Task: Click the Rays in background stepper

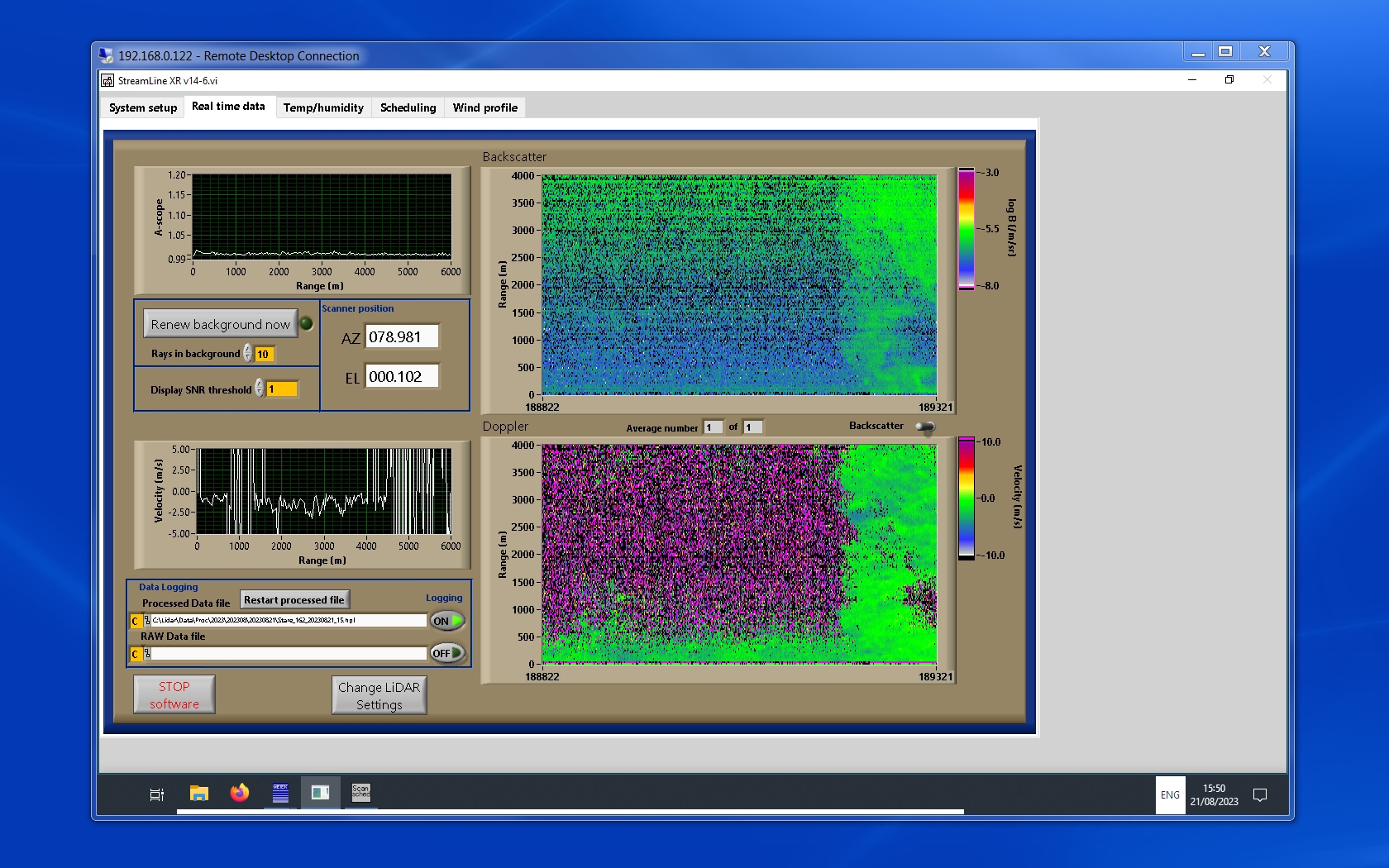Action: click(248, 354)
